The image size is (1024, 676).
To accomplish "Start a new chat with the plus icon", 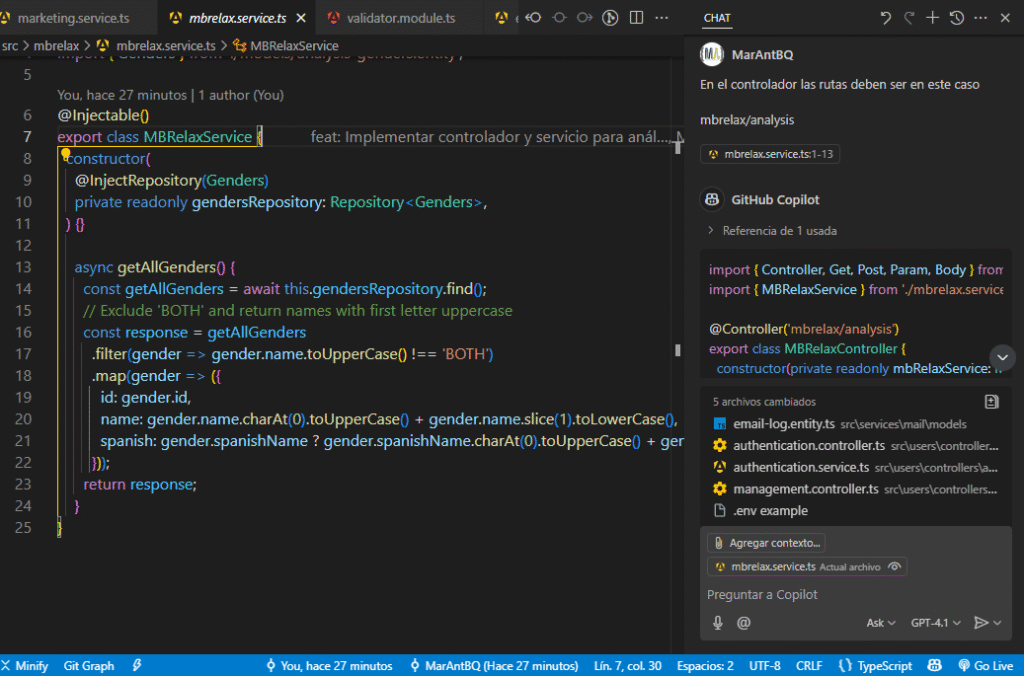I will pos(933,18).
